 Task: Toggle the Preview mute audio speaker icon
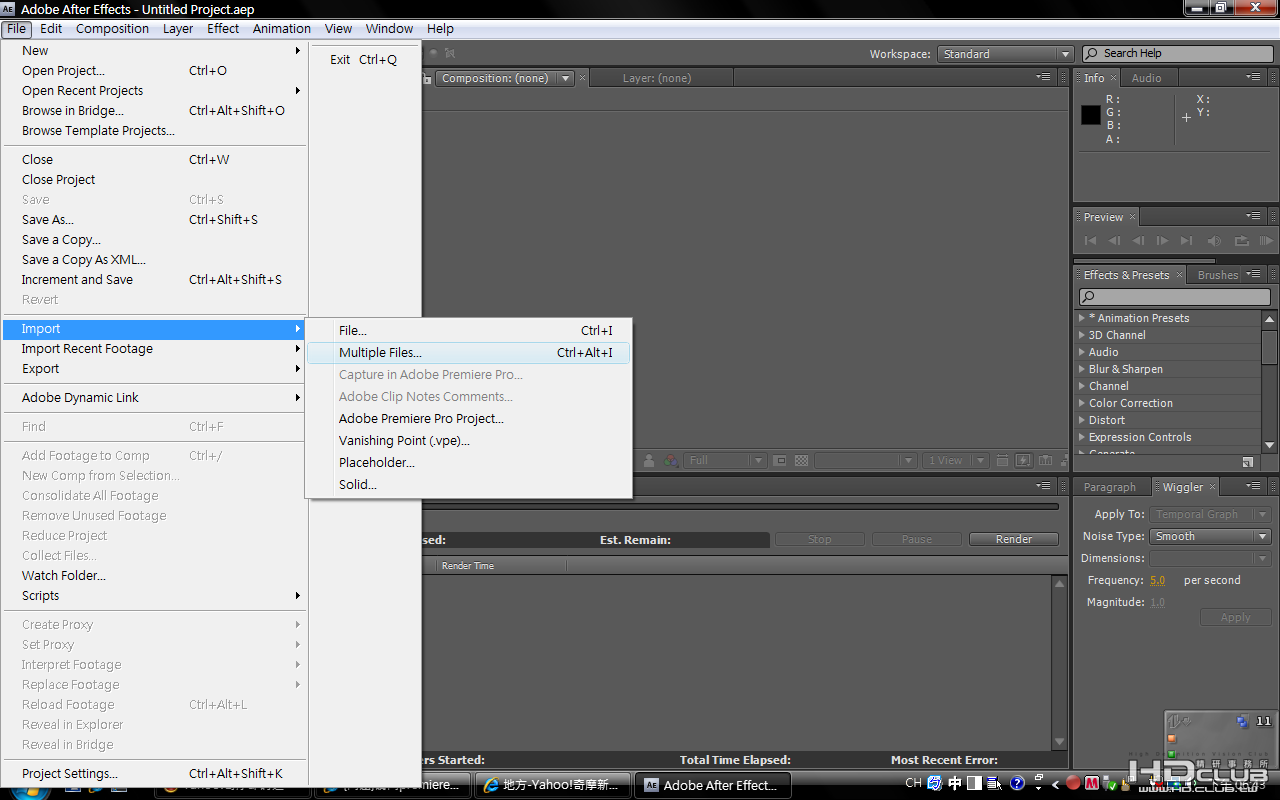click(x=1214, y=241)
